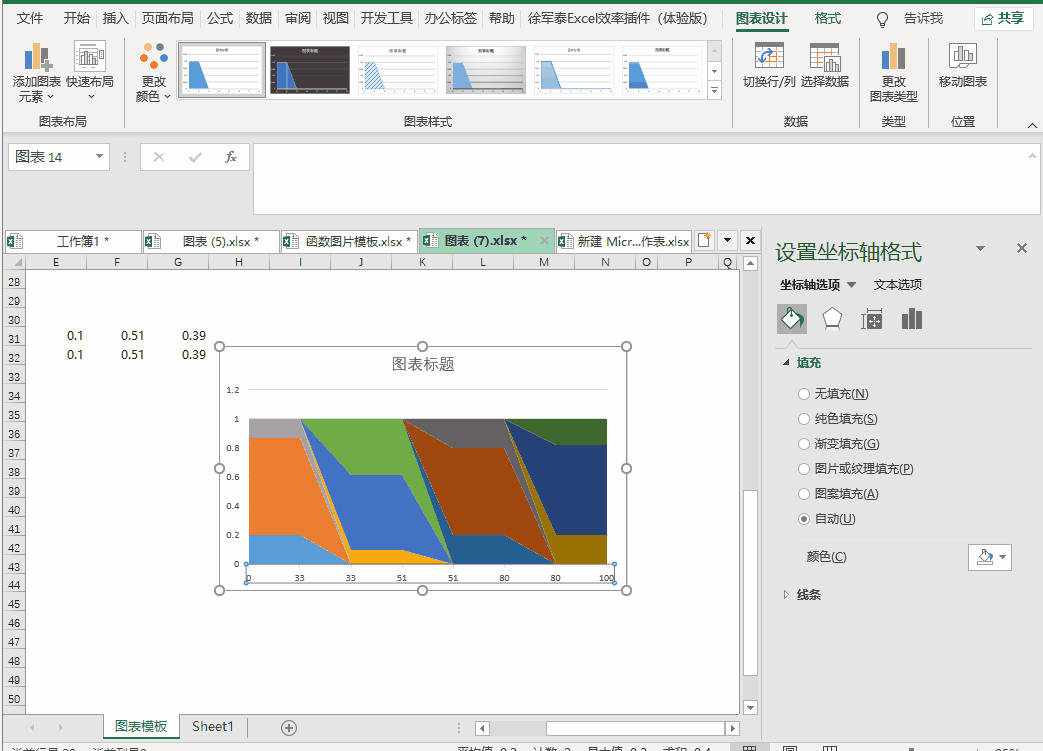Select 无填充(N) radio button
This screenshot has height=751, width=1043.
[804, 394]
